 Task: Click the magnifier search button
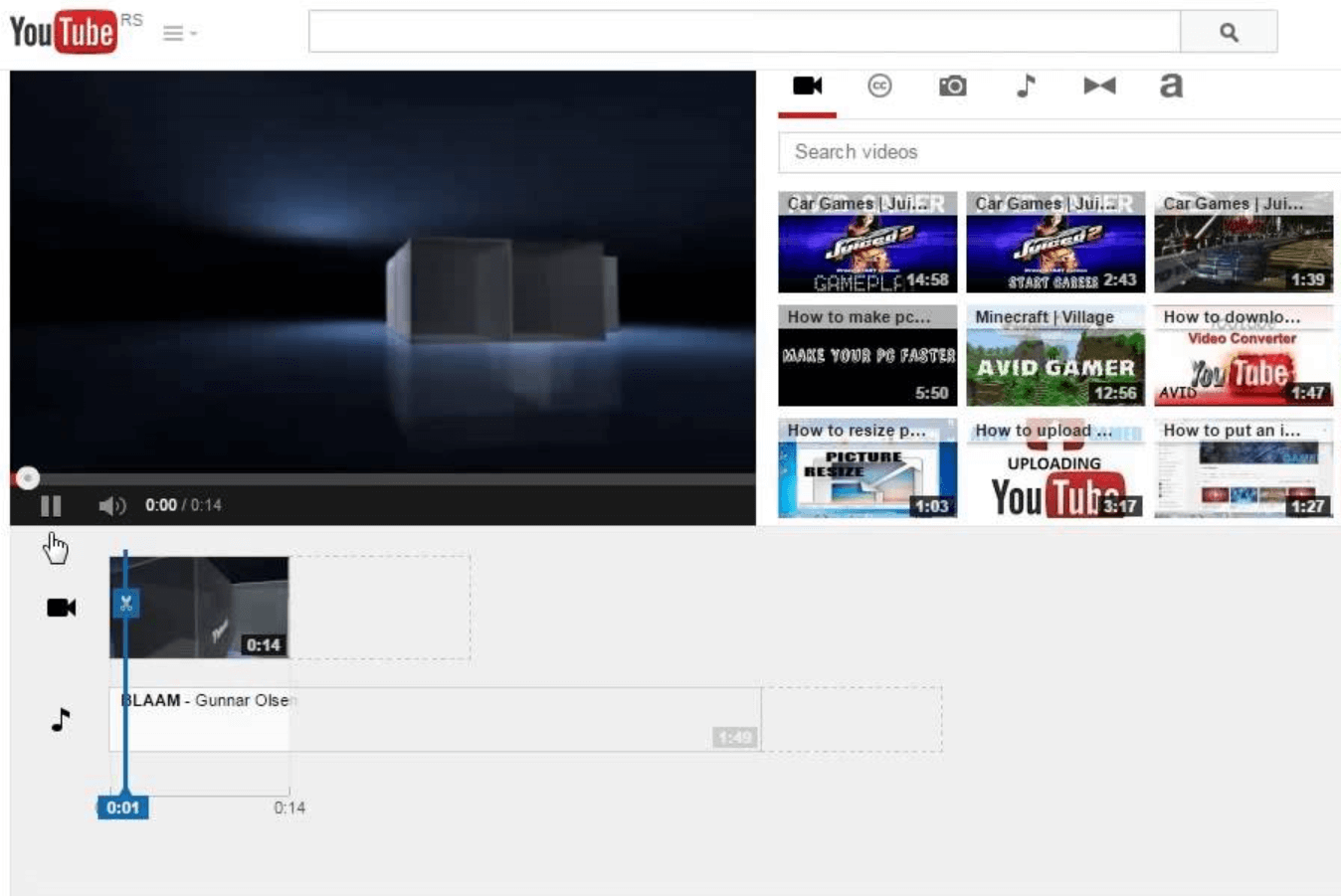pos(1229,32)
